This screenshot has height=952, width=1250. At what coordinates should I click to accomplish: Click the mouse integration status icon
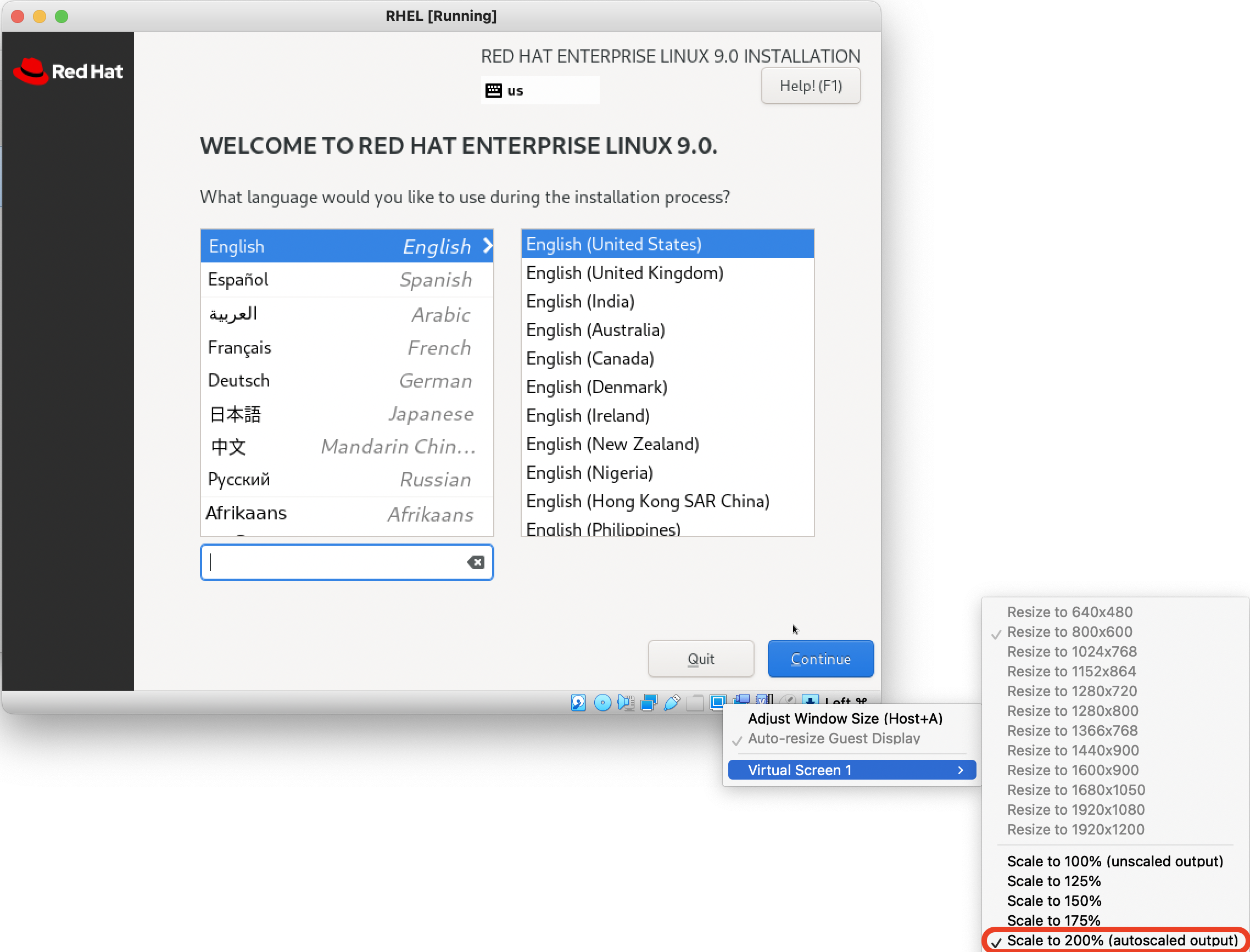[788, 700]
